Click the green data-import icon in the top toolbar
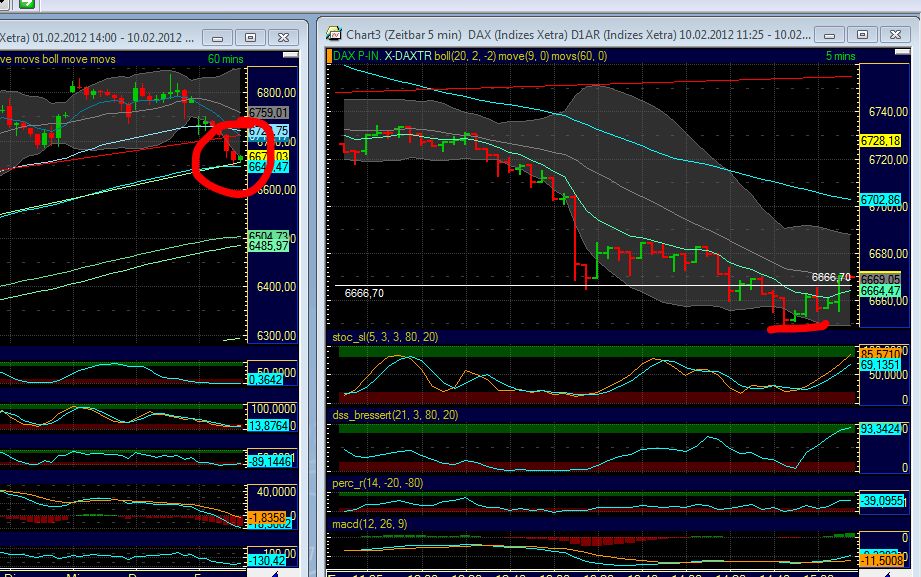This screenshot has height=577, width=921. tap(27, 5)
